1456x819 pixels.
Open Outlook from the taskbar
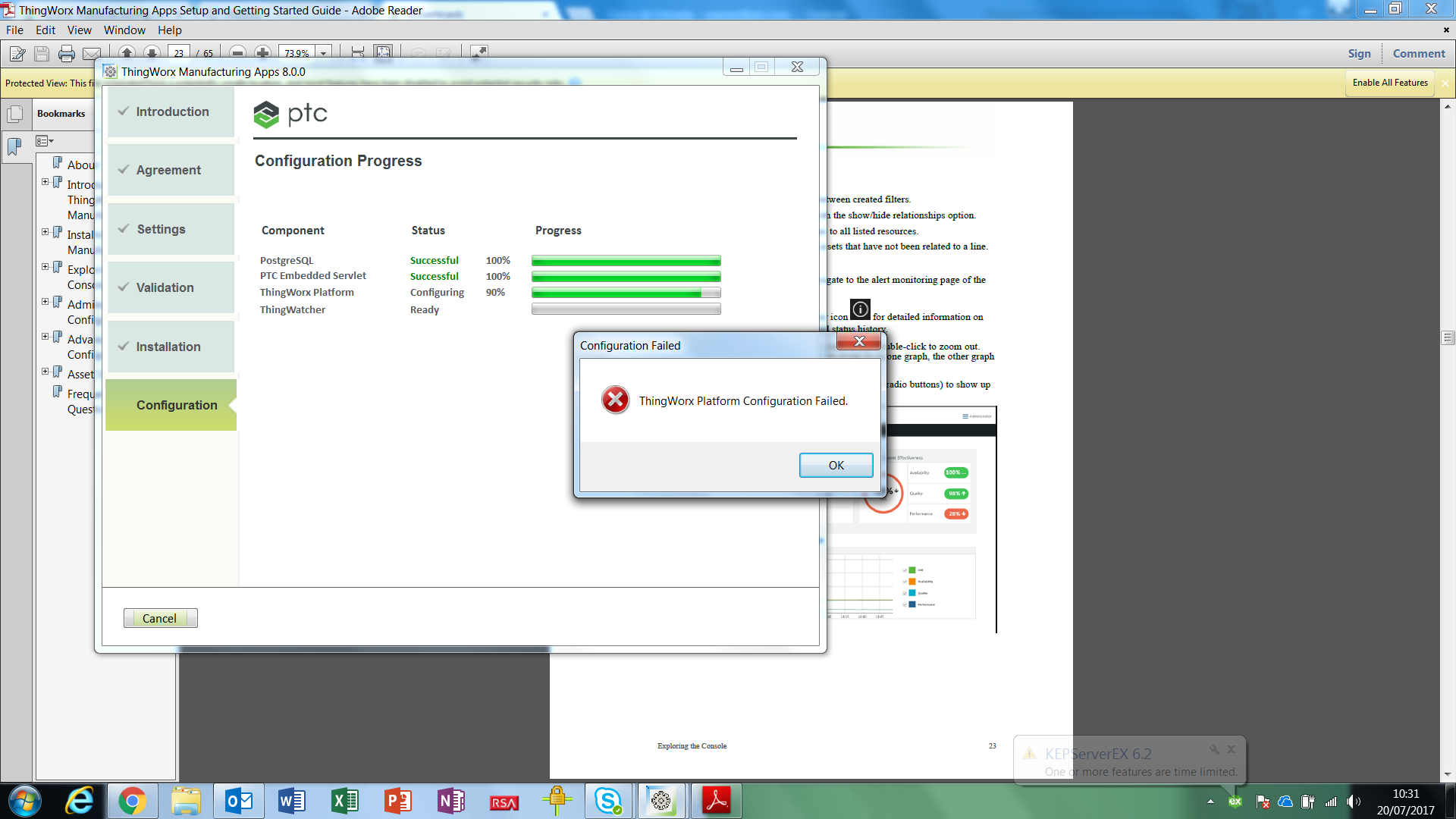coord(238,801)
